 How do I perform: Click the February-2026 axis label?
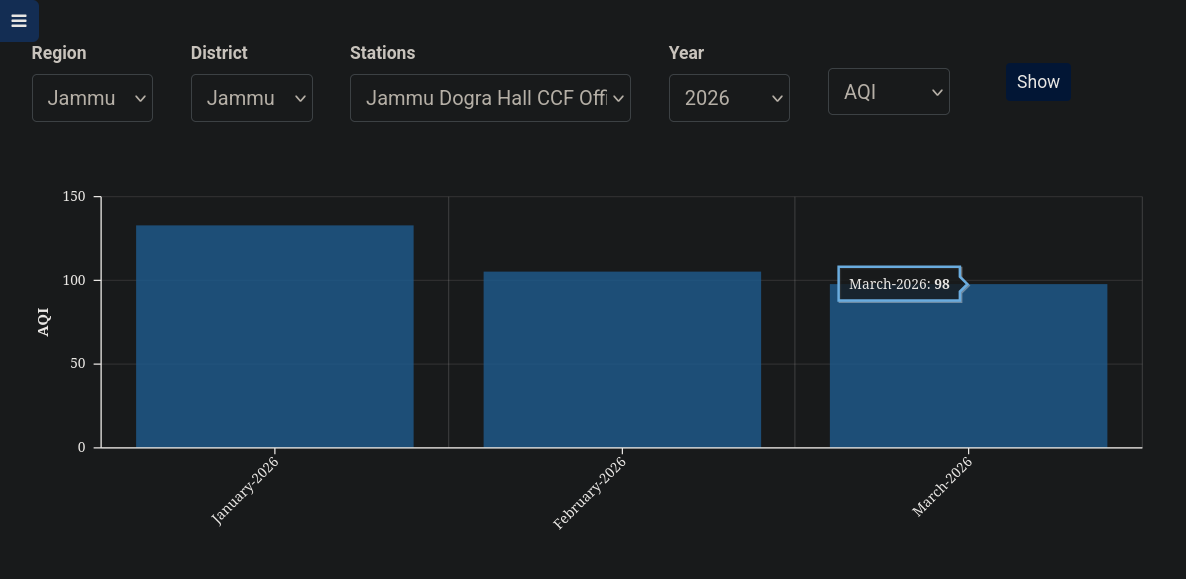[591, 490]
